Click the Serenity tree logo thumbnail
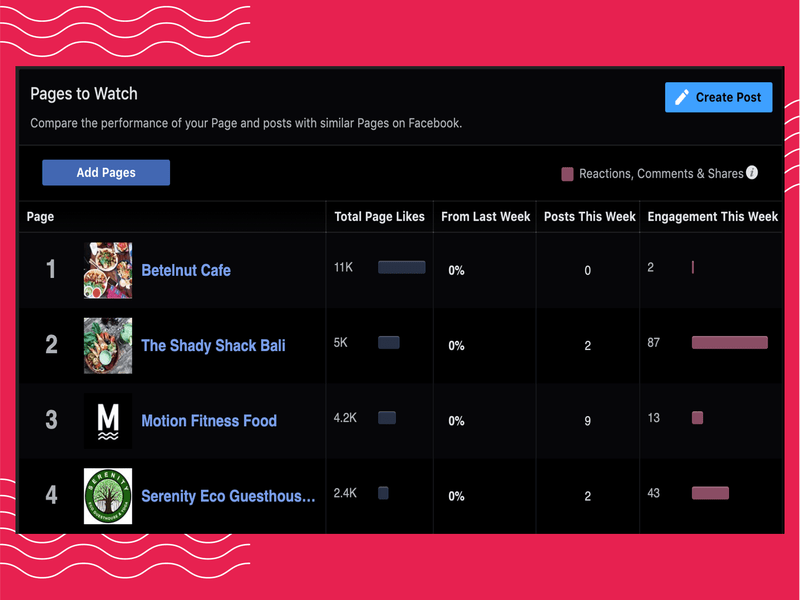Screen dimensions: 800x600 (108, 496)
